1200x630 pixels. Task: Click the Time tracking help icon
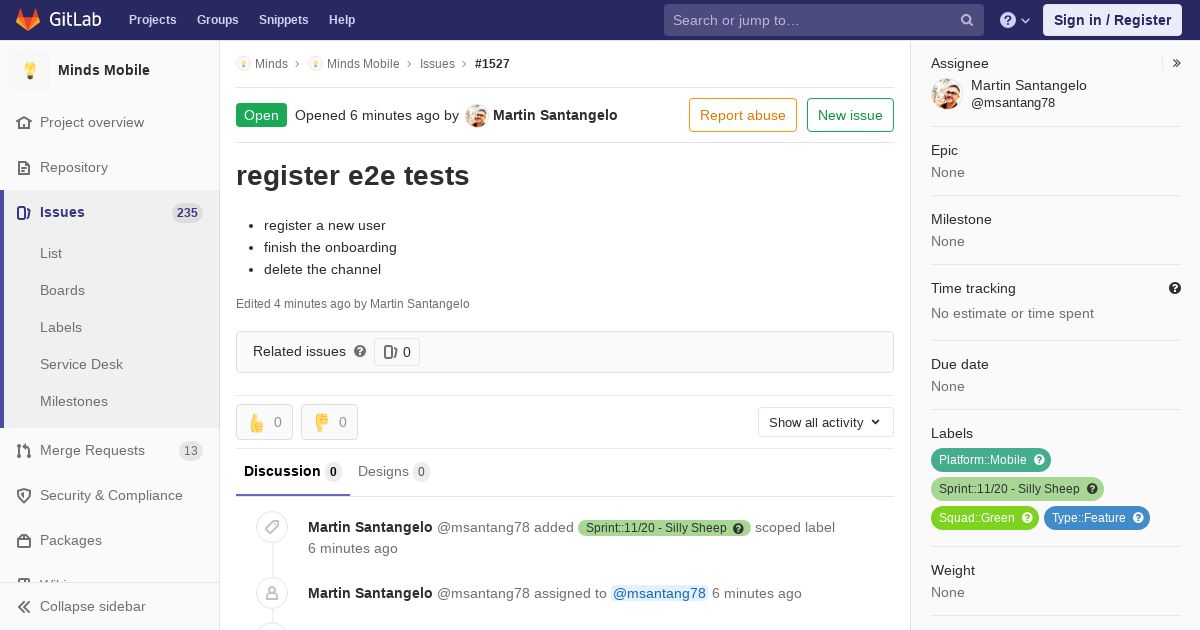click(1175, 288)
